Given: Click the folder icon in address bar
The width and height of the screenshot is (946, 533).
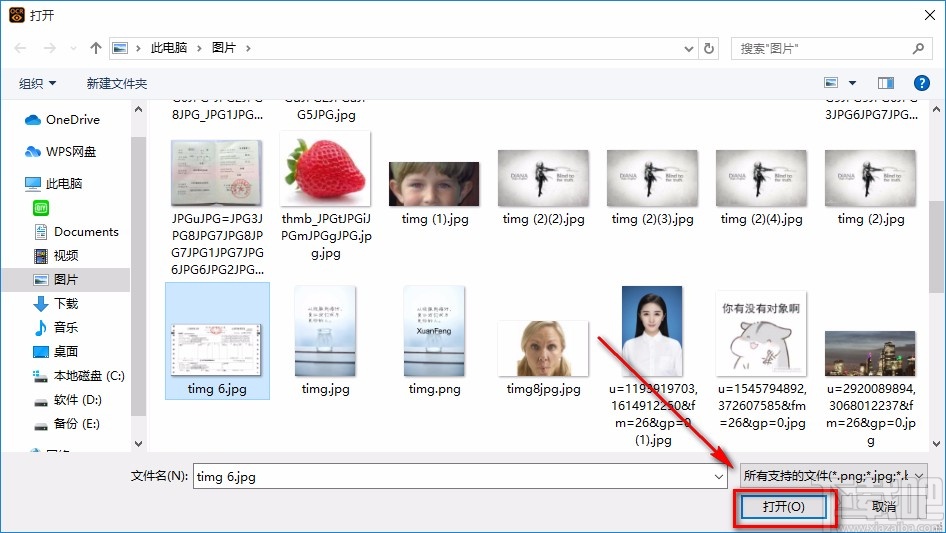Looking at the screenshot, I should [120, 48].
